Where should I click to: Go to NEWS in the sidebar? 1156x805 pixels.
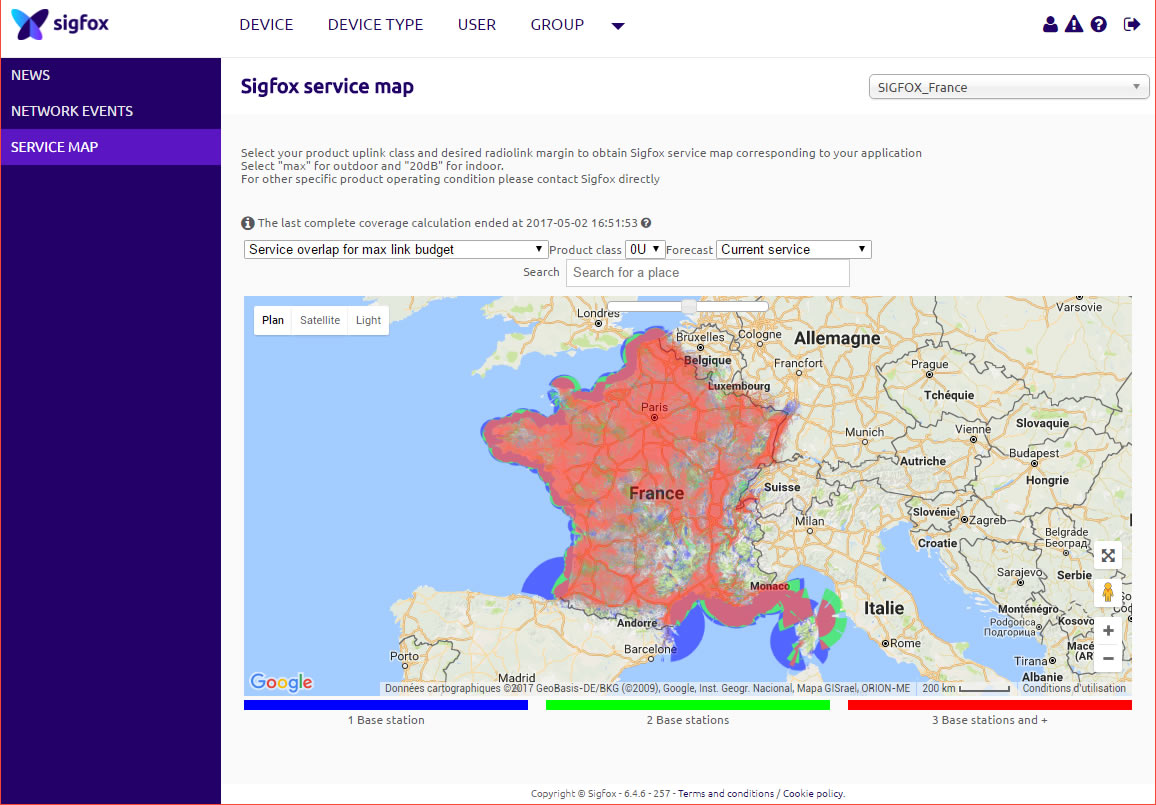[x=111, y=75]
